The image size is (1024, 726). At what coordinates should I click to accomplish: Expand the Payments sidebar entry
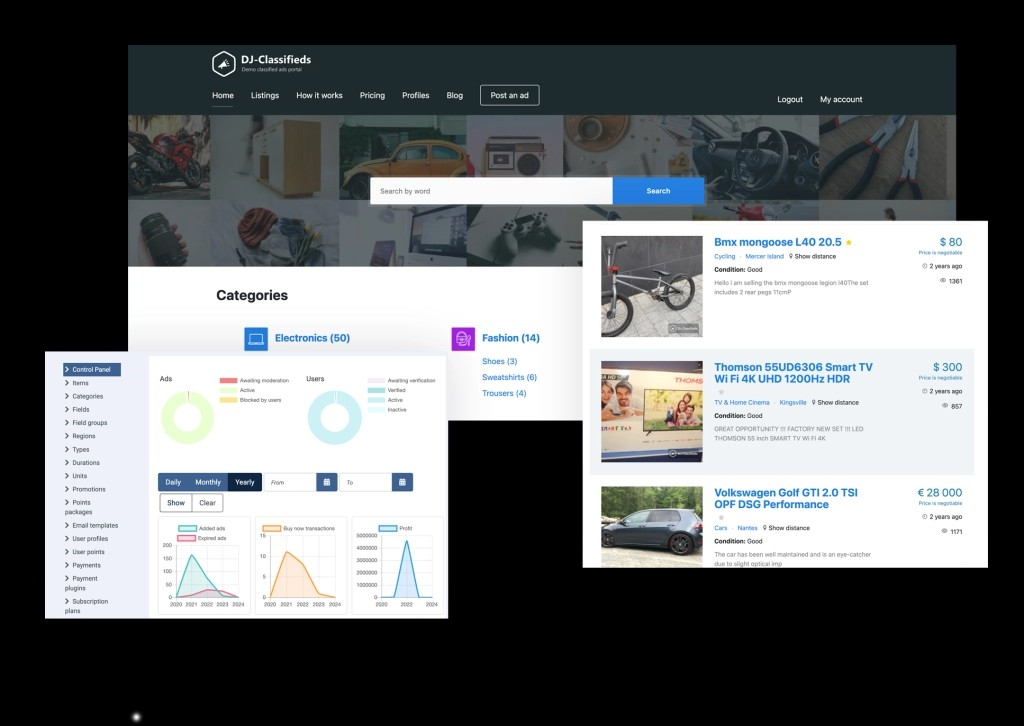tap(86, 565)
